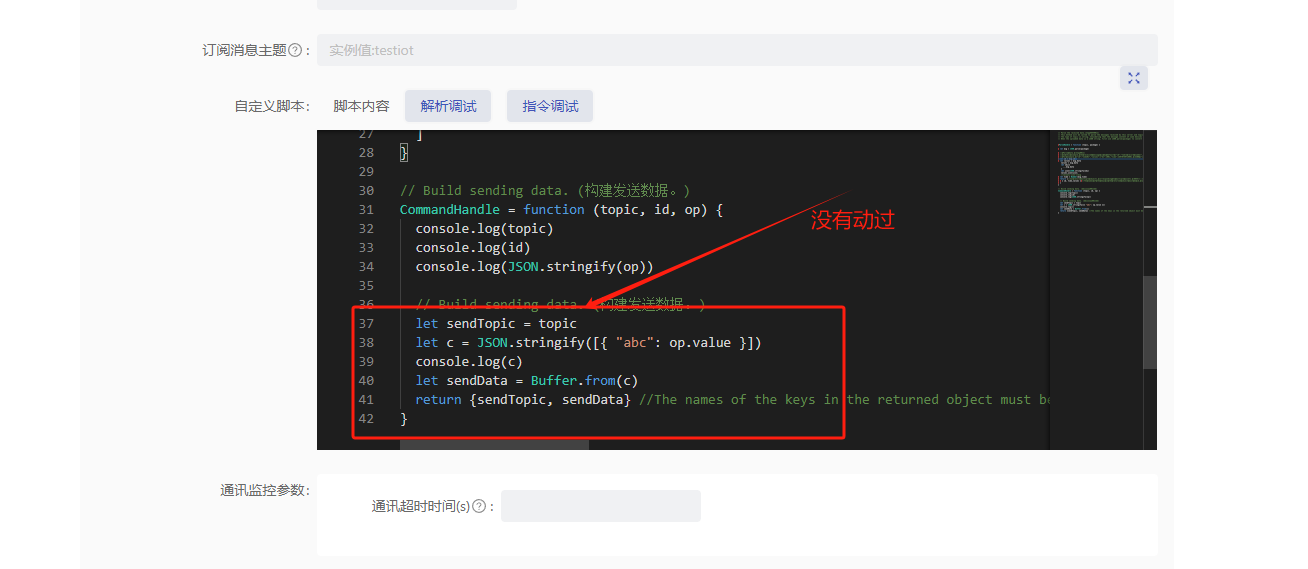The width and height of the screenshot is (1308, 569).
Task: Click the JSON.stringify abc op.value line
Action: coord(588,342)
